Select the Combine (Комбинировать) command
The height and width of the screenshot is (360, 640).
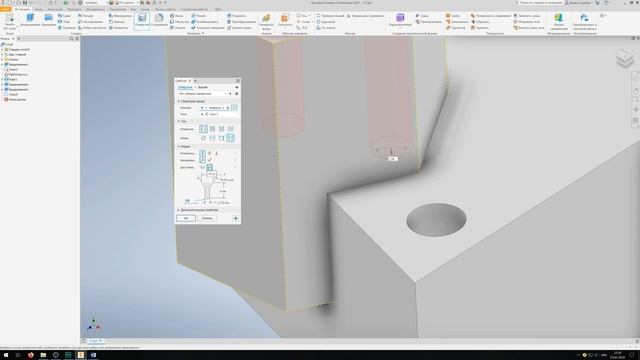point(205,22)
